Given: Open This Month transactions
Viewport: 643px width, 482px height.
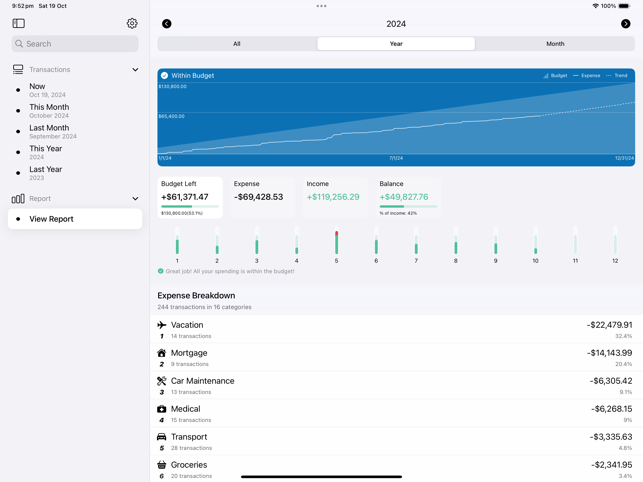Looking at the screenshot, I should pyautogui.click(x=75, y=111).
